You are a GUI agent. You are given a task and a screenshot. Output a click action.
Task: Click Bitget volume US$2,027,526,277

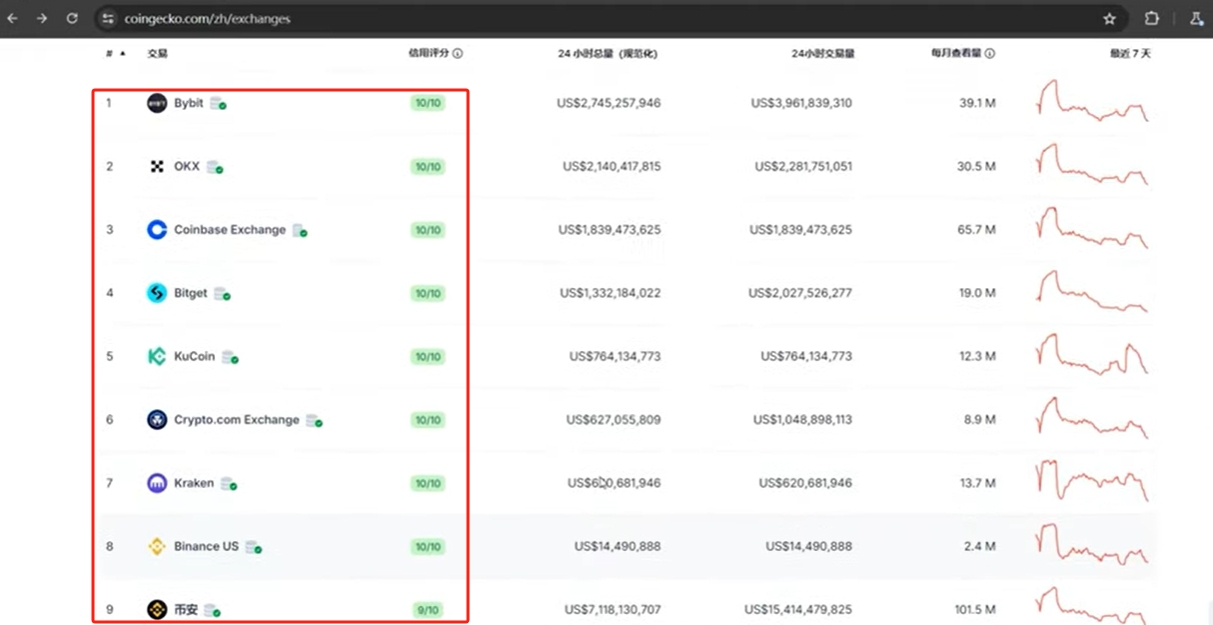tap(800, 293)
